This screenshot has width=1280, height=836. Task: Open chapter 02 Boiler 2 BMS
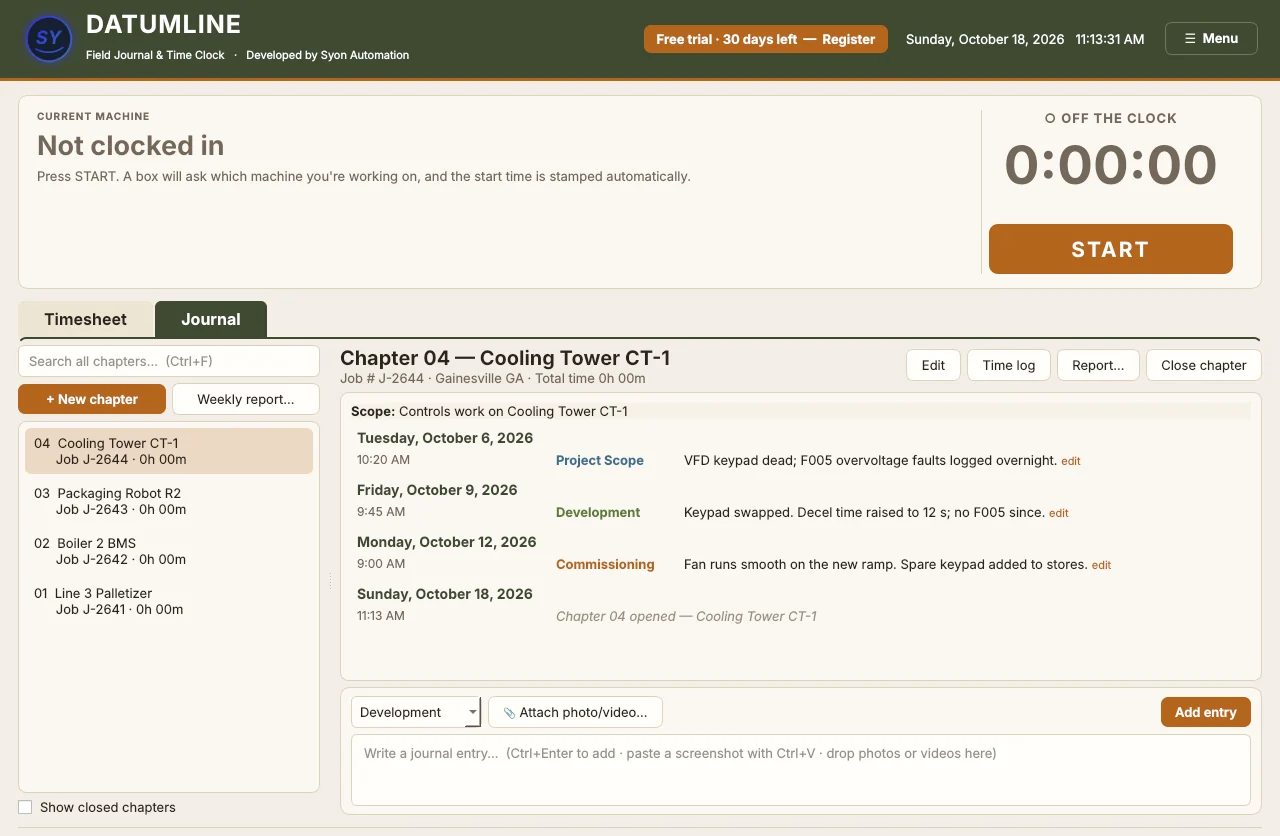169,551
